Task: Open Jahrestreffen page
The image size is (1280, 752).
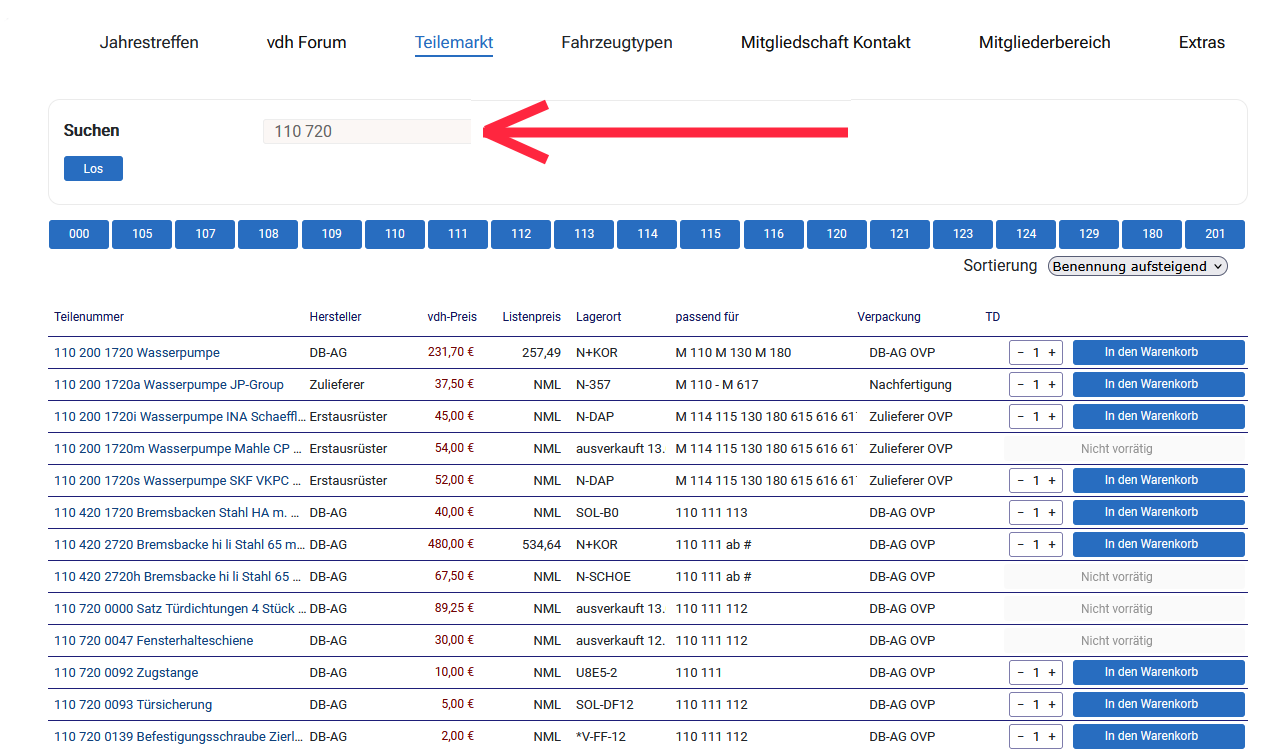Action: point(149,42)
